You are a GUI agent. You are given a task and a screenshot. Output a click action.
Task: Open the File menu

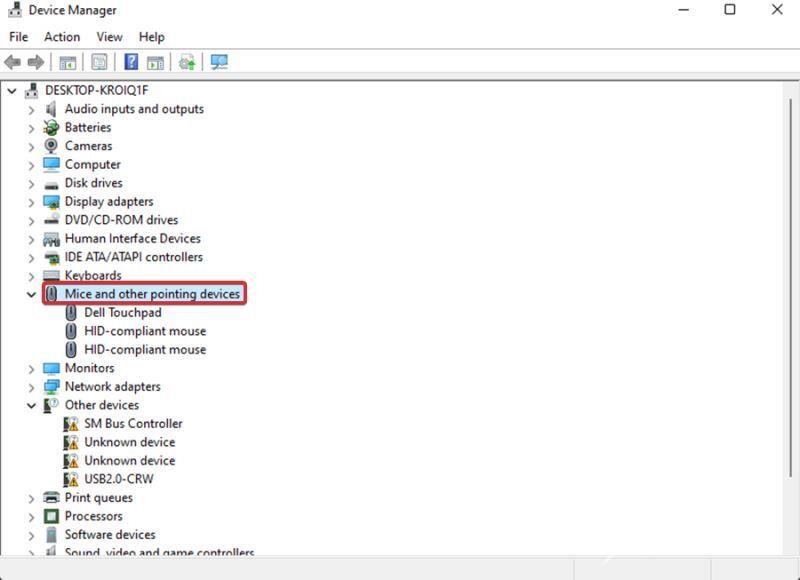[x=17, y=37]
